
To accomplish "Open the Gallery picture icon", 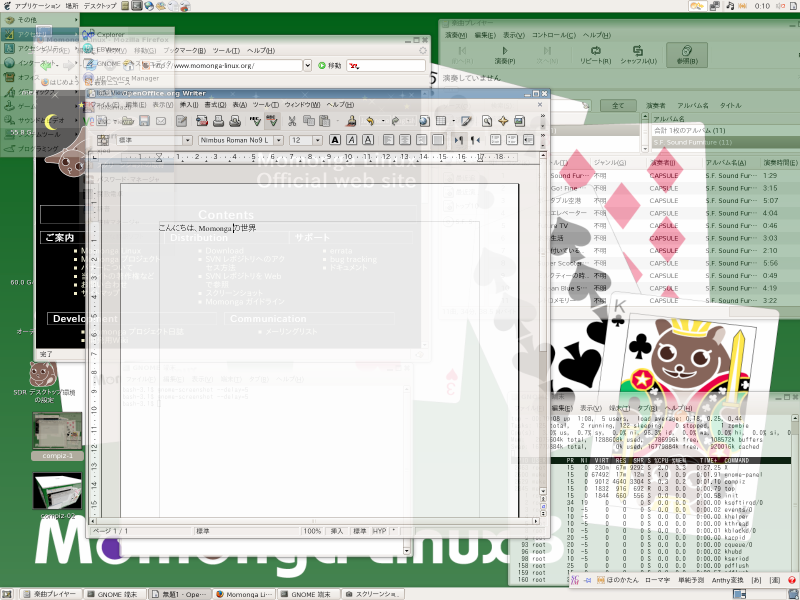I will (x=519, y=121).
